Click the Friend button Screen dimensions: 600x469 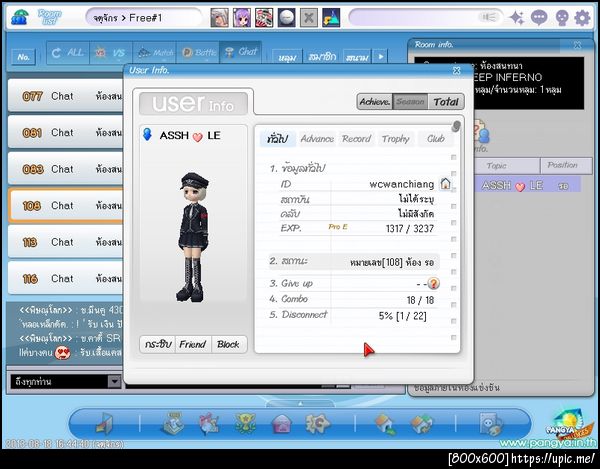click(193, 344)
